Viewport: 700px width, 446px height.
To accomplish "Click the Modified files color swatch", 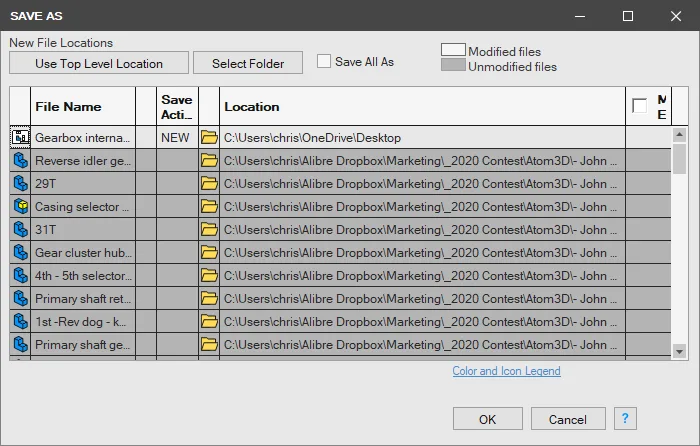I will pyautogui.click(x=453, y=50).
